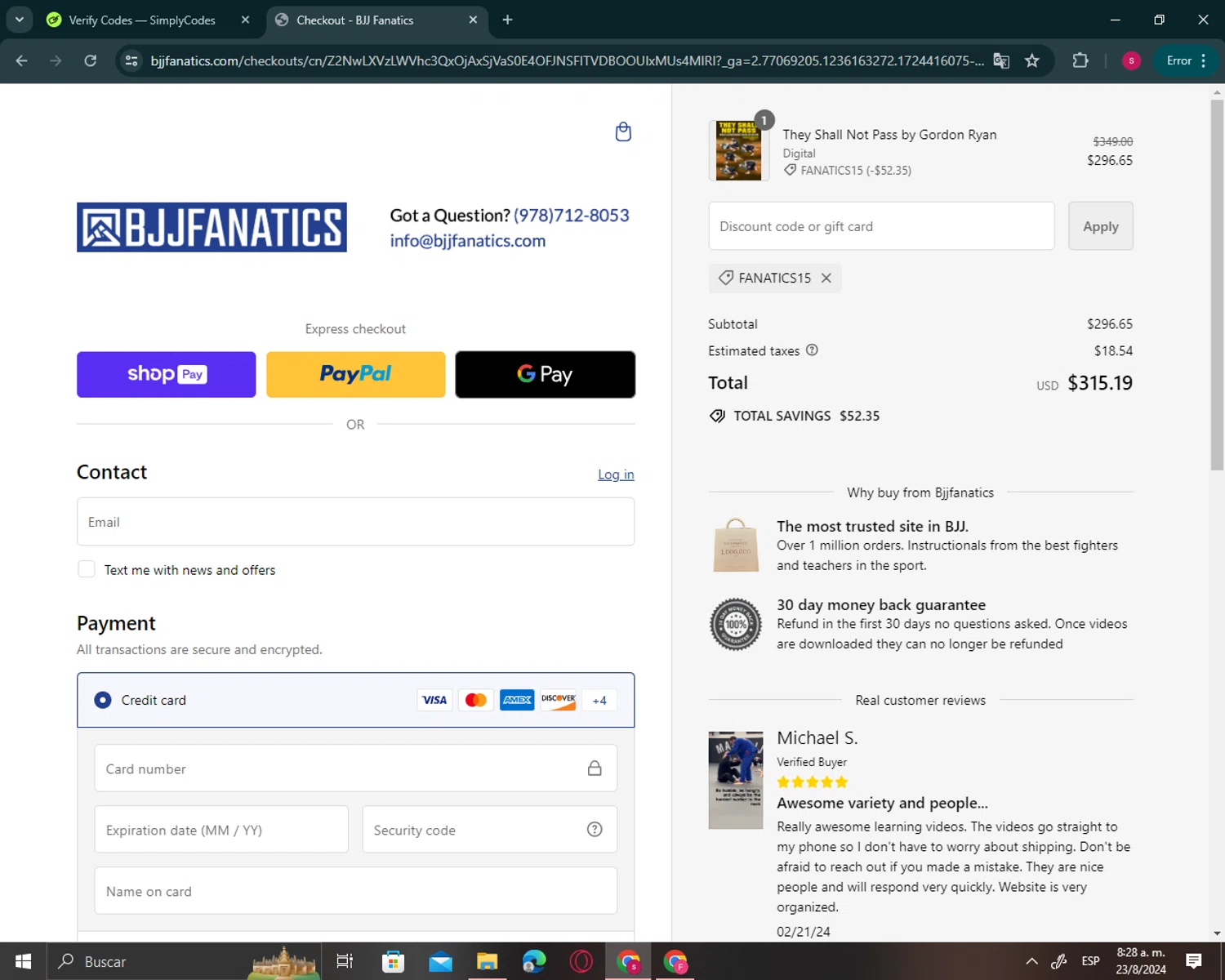Open the Opera browser on the taskbar
1225x980 pixels.
581,961
